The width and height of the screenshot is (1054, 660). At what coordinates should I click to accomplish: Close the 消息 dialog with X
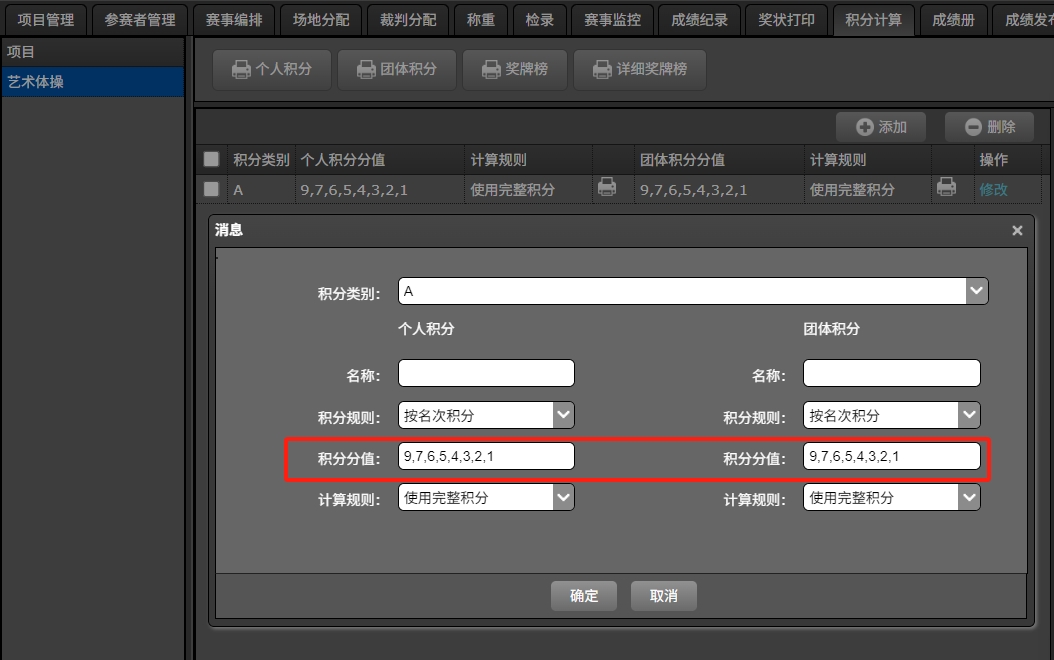pos(1017,231)
